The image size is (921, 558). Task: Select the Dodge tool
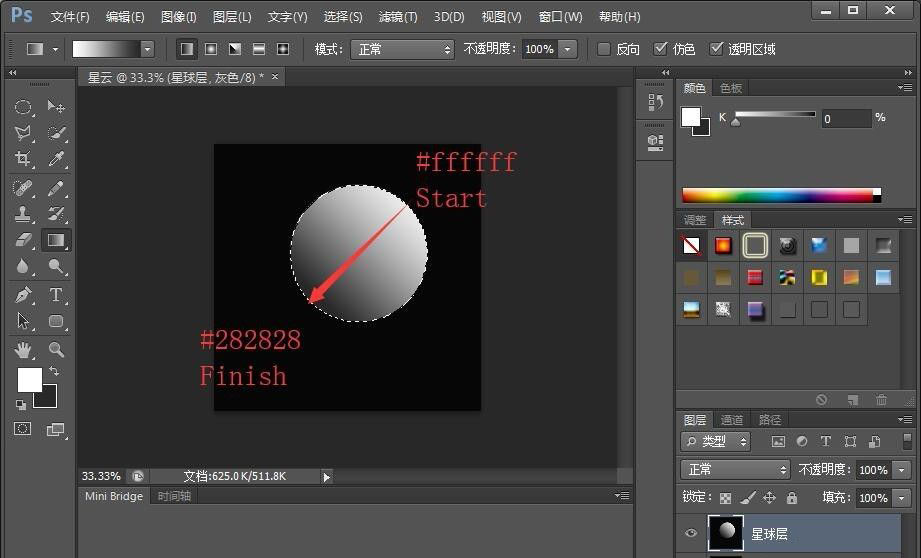[x=56, y=266]
